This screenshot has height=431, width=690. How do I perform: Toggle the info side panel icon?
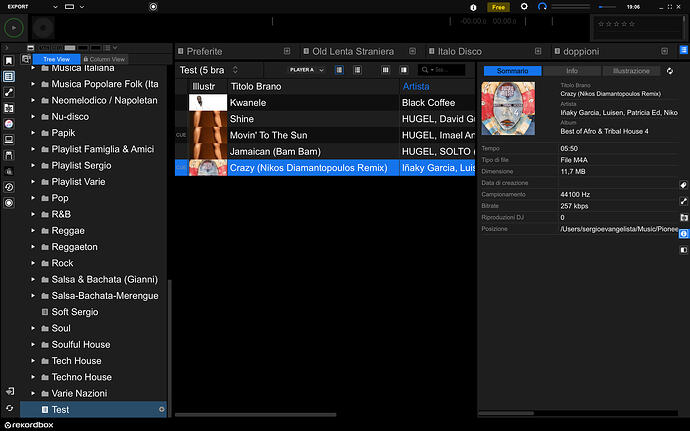tap(683, 234)
